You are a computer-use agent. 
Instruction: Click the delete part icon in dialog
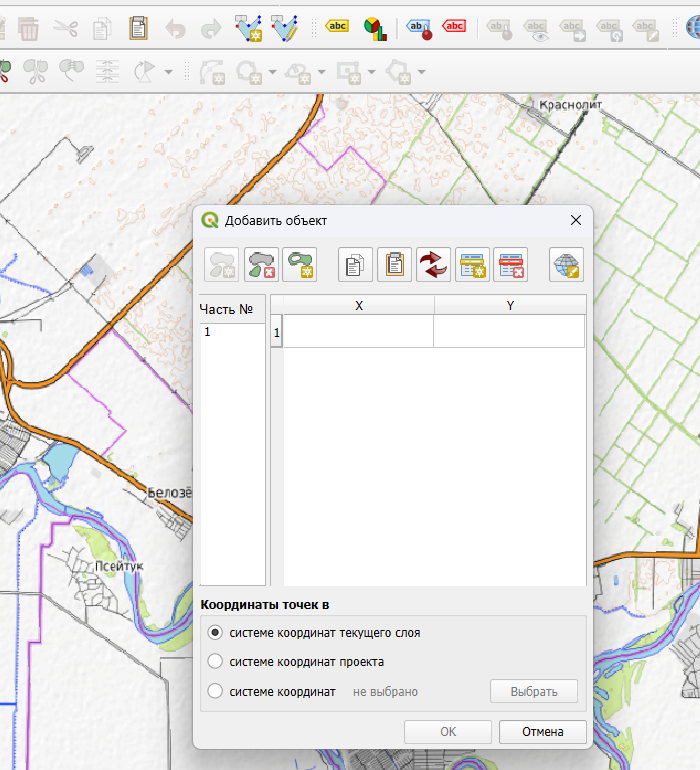click(x=261, y=264)
